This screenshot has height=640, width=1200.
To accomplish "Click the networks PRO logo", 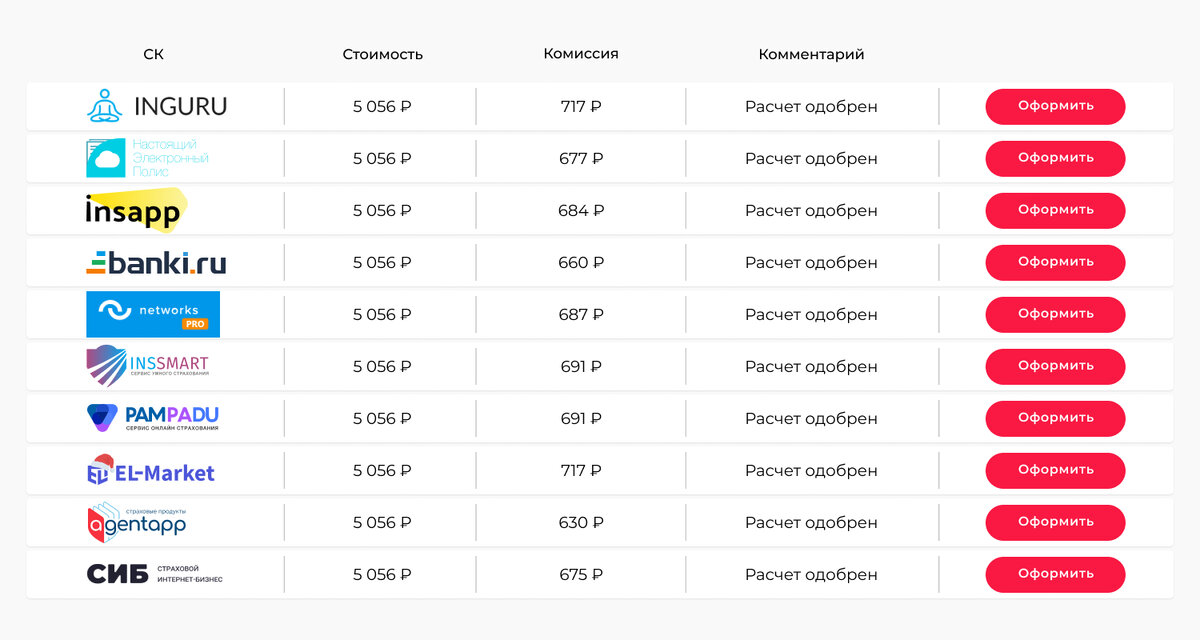I will [153, 314].
